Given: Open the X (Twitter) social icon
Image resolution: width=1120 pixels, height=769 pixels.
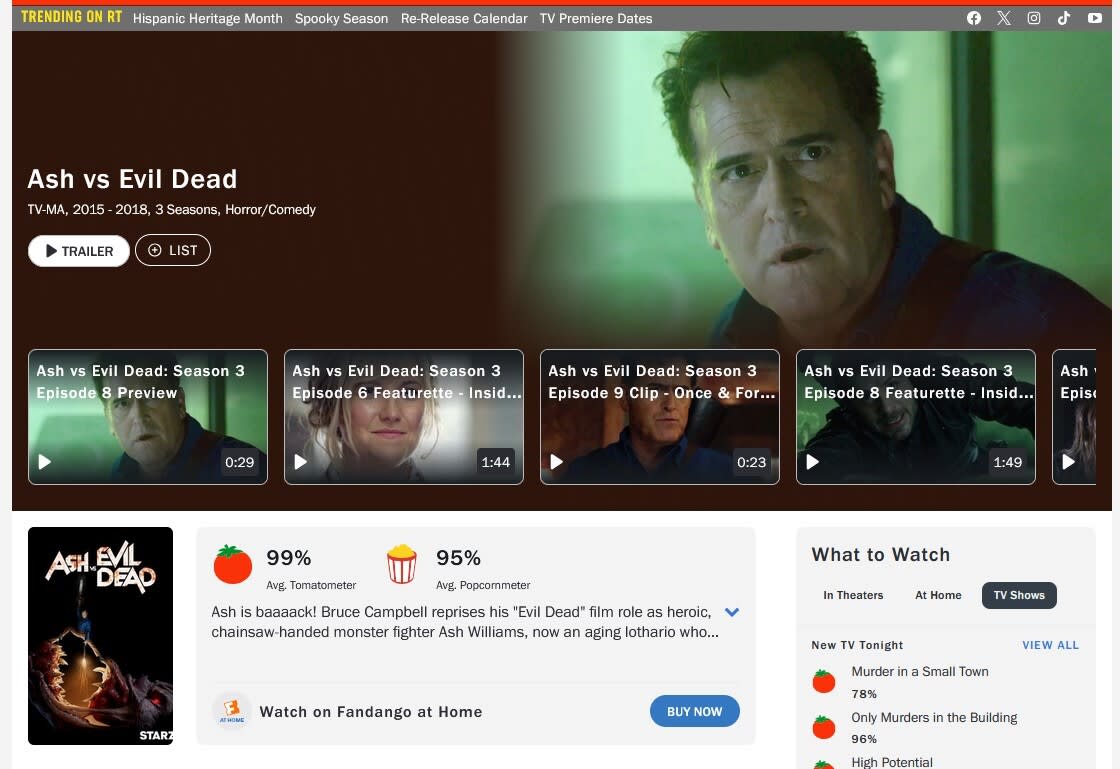Looking at the screenshot, I should point(1004,18).
